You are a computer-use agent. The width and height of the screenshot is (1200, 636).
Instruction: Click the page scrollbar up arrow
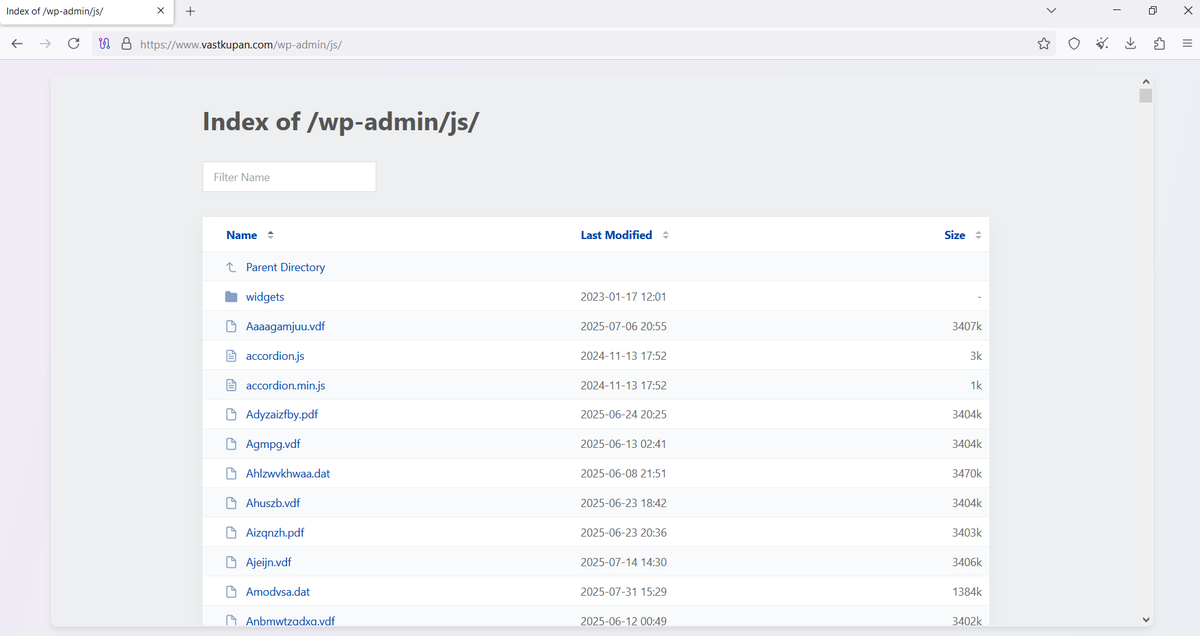pyautogui.click(x=1146, y=80)
